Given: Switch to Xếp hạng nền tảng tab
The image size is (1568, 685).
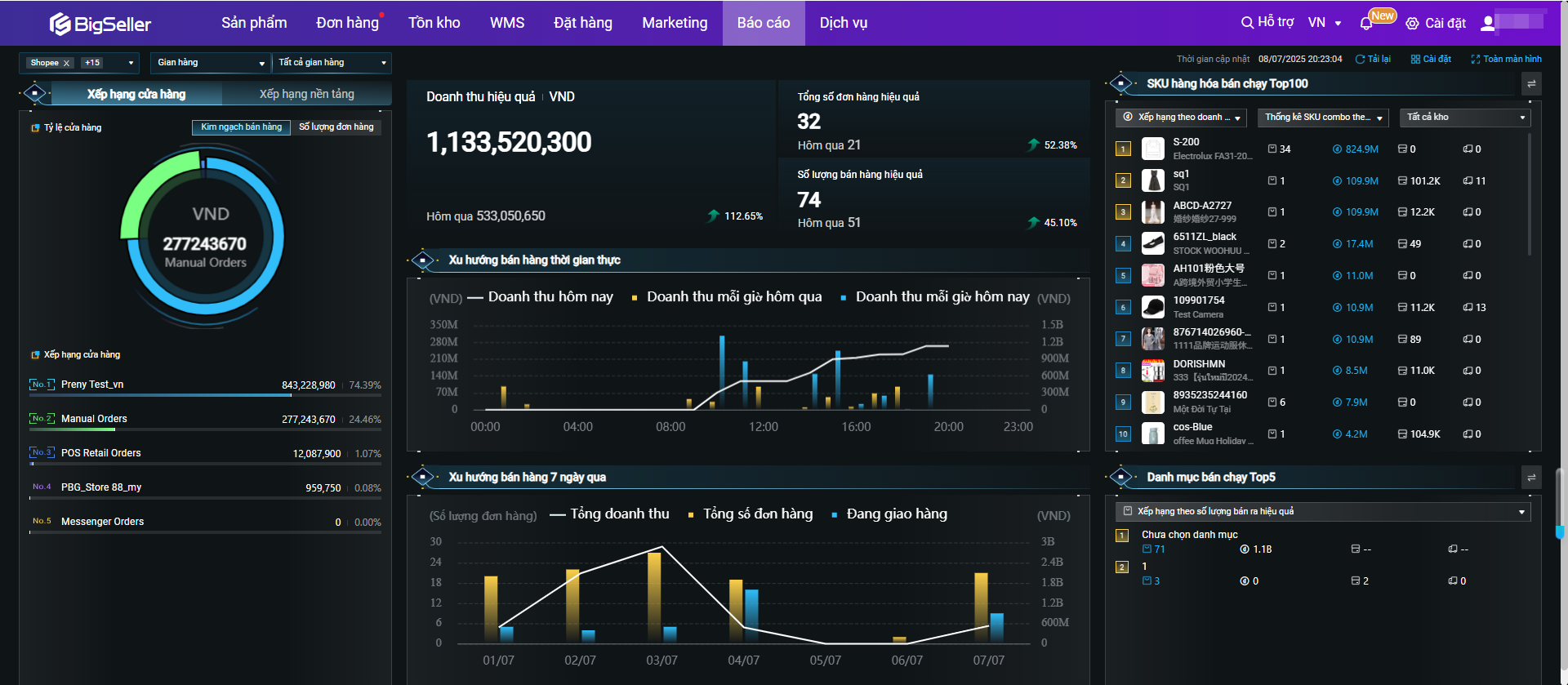Looking at the screenshot, I should [306, 94].
